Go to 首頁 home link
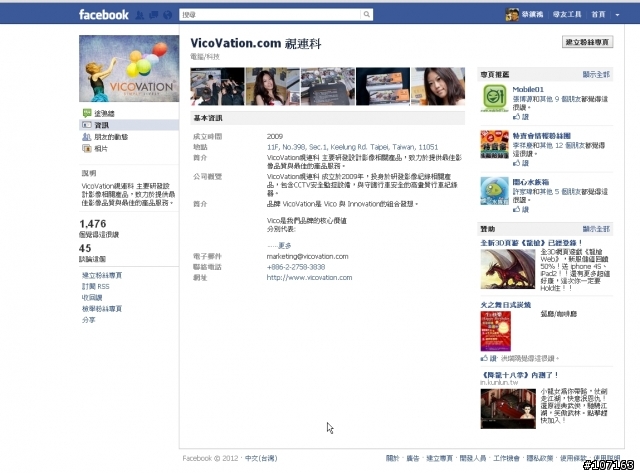This screenshot has width=640, height=473. point(598,14)
